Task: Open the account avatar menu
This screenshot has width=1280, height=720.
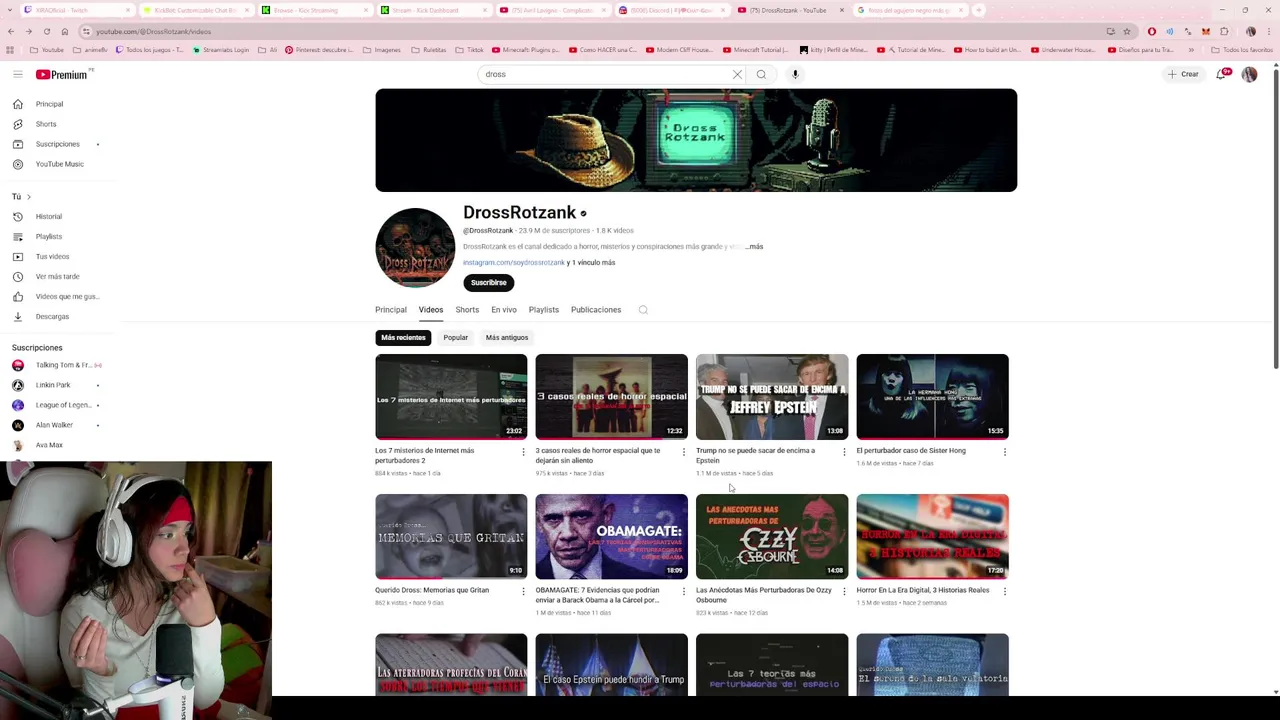Action: click(x=1249, y=74)
